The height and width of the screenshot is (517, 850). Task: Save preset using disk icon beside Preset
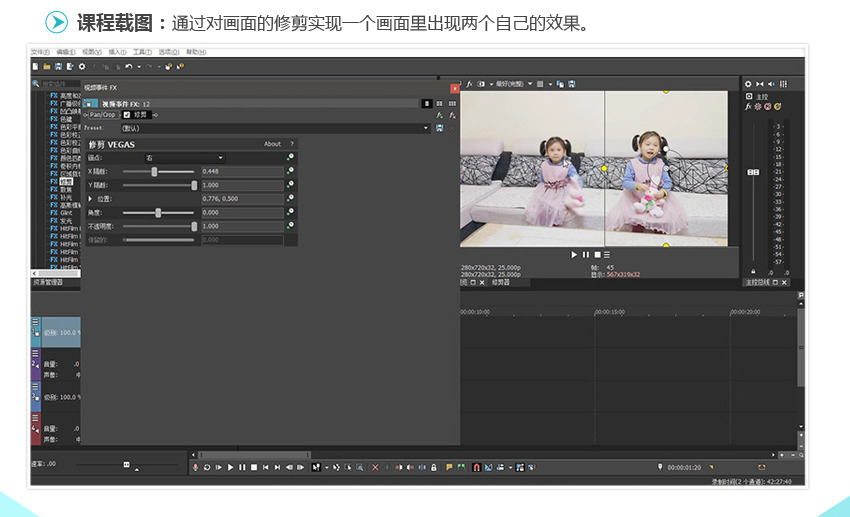pos(440,128)
